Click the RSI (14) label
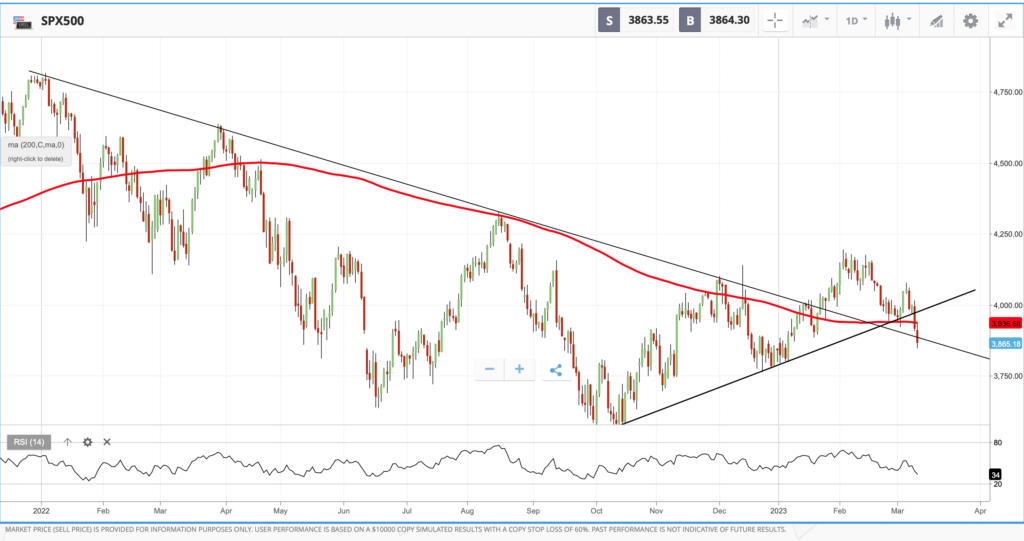 pos(28,441)
